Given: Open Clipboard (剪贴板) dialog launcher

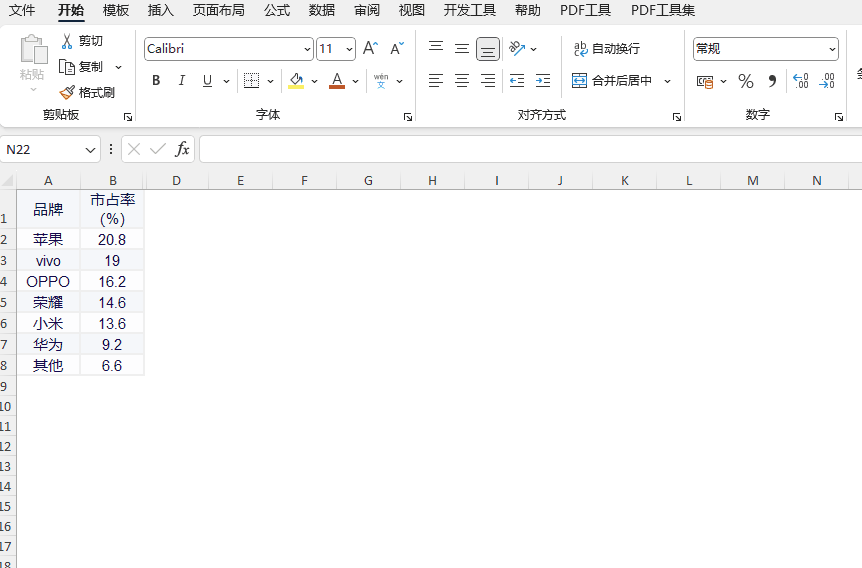Looking at the screenshot, I should click(128, 117).
